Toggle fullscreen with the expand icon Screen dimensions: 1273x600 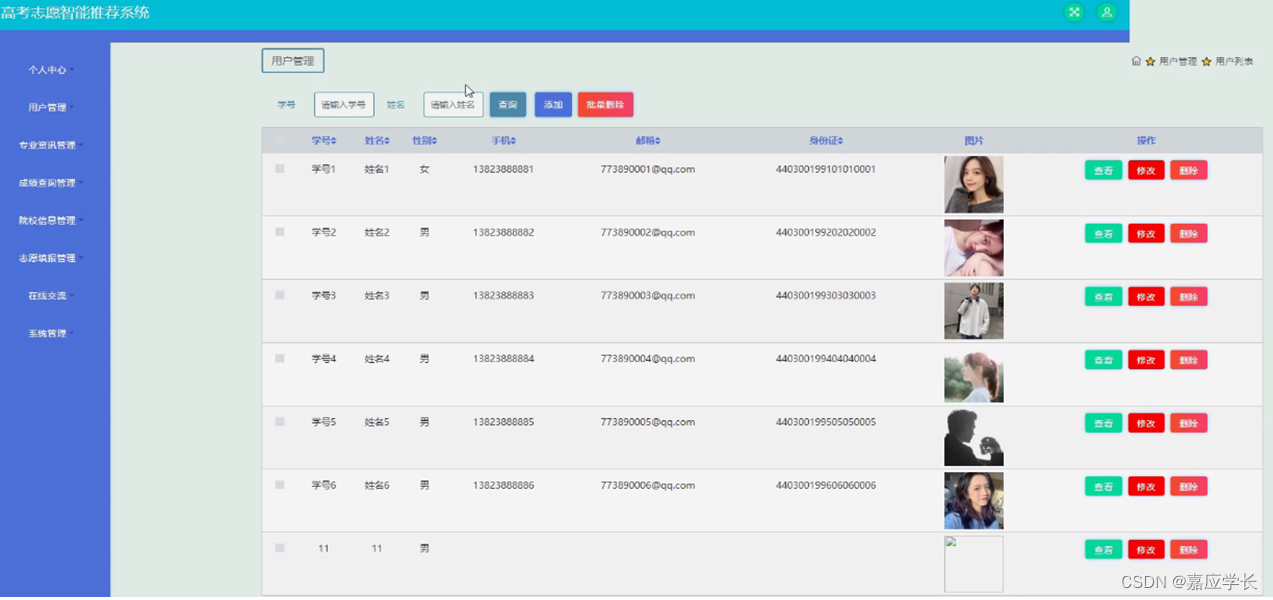click(1074, 12)
